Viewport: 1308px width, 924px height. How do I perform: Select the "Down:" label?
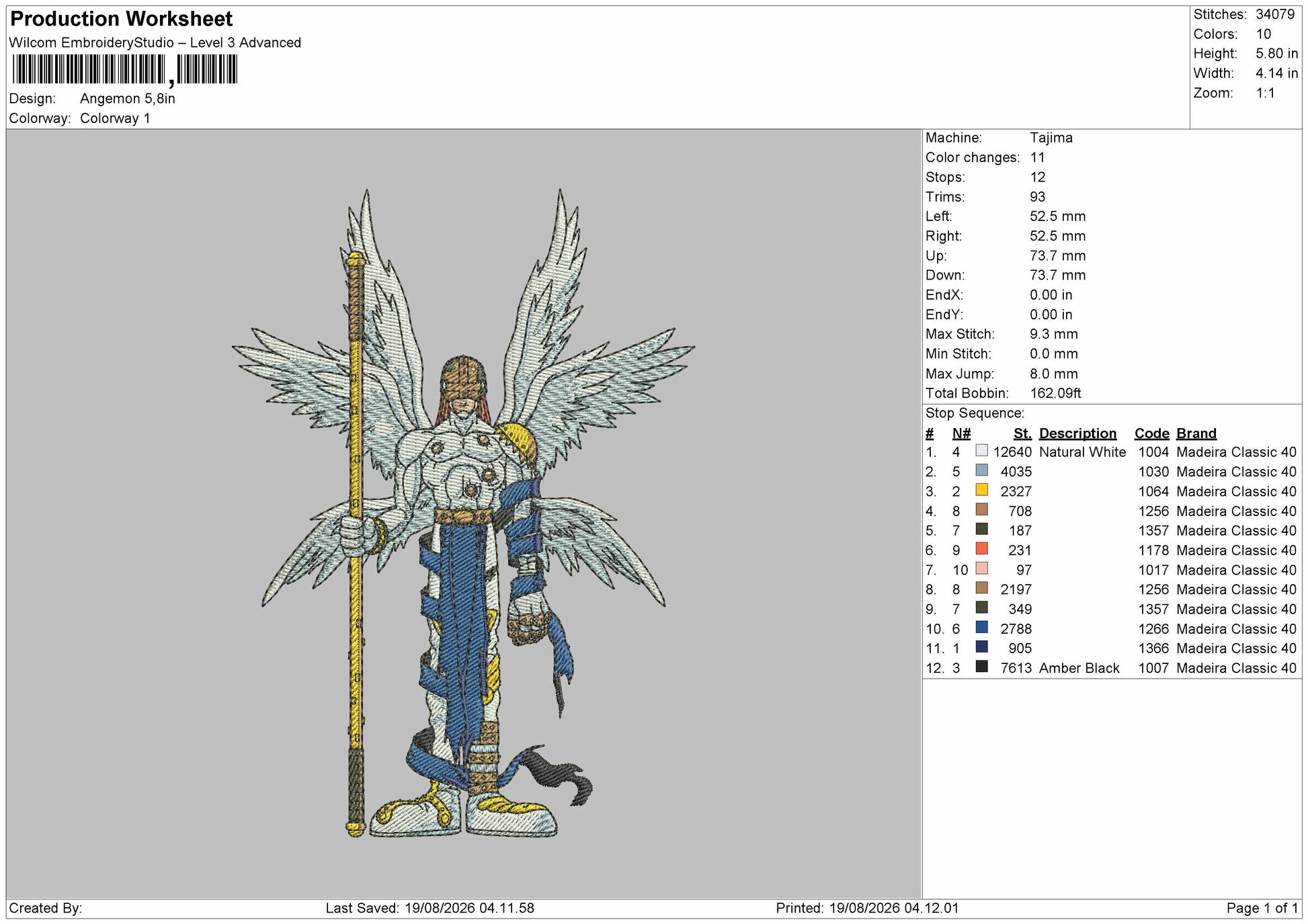[x=945, y=276]
